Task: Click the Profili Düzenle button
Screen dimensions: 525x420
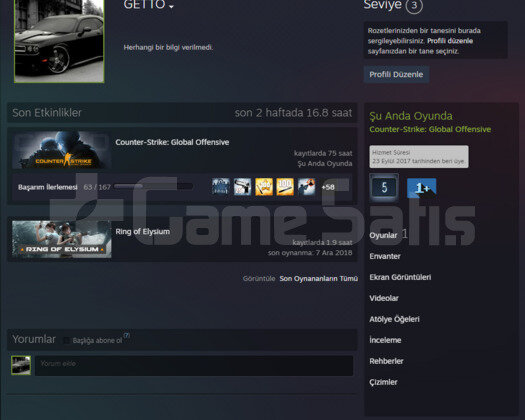Action: [x=396, y=74]
